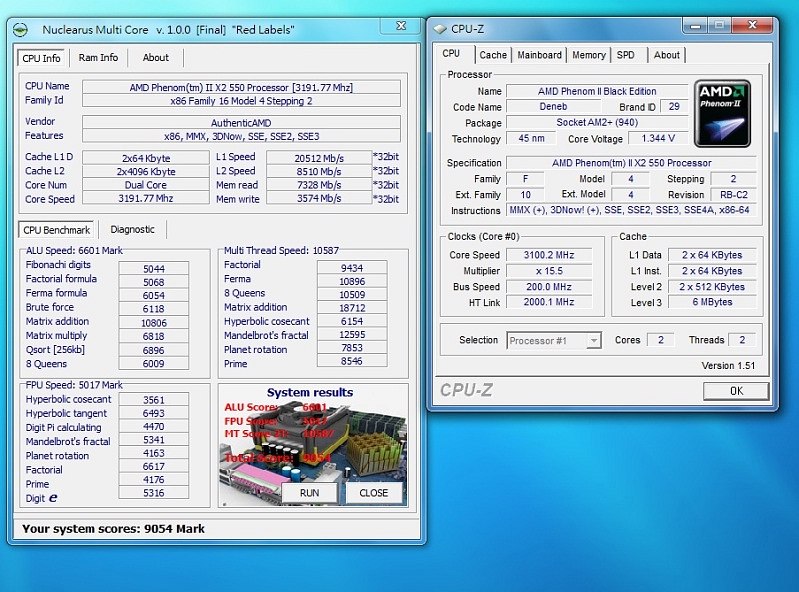
Task: Click the Family Id value field
Action: 241,101
